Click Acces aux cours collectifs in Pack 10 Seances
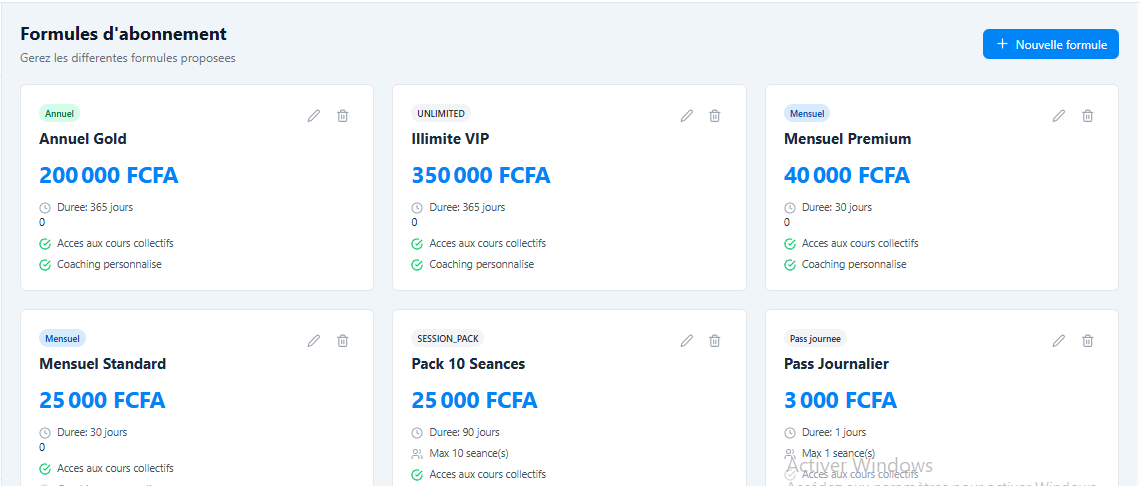Viewport: 1140px width, 486px height. [x=488, y=474]
